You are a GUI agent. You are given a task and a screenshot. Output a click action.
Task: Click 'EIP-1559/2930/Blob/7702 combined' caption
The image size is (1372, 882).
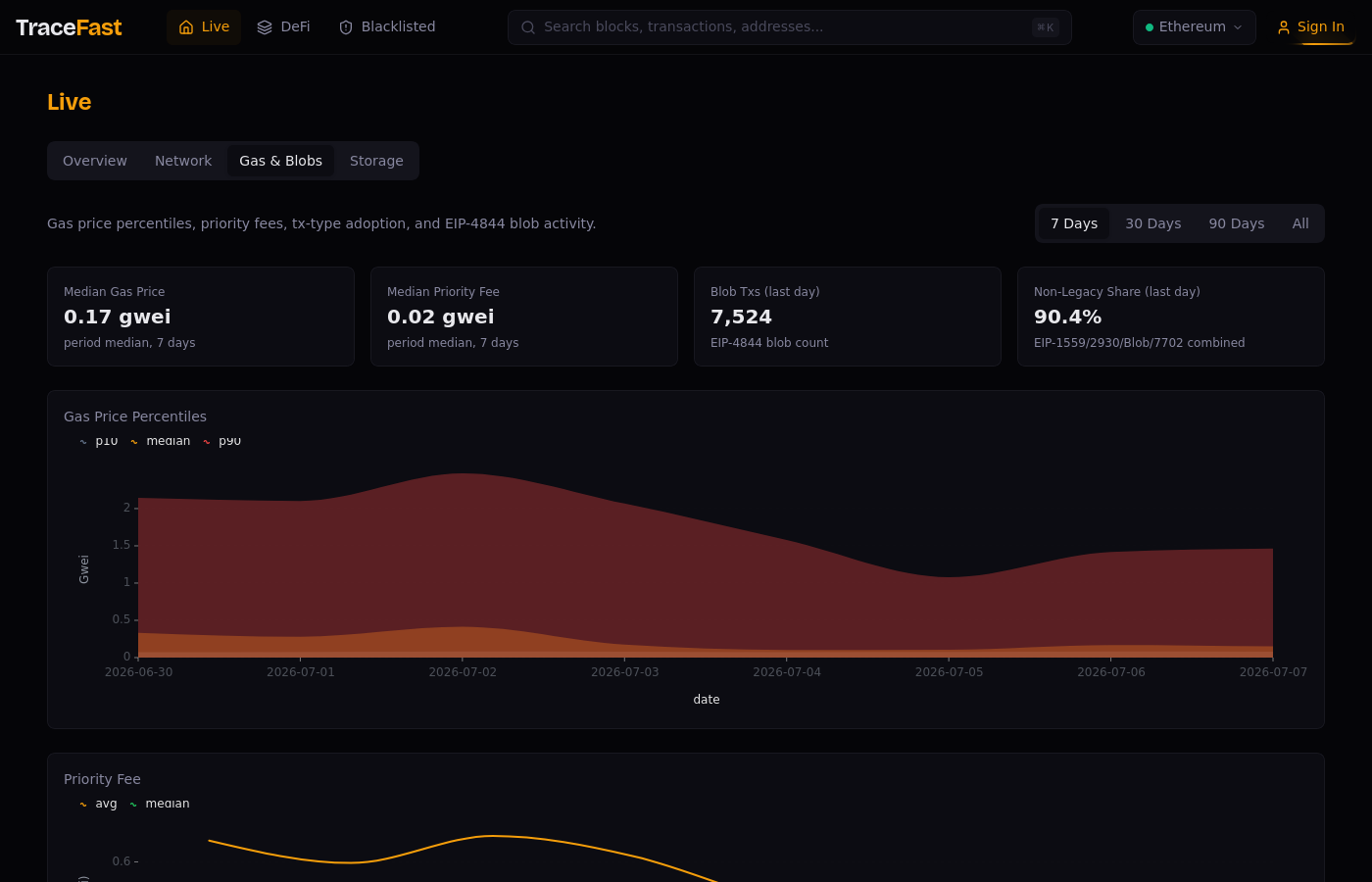pos(1140,343)
